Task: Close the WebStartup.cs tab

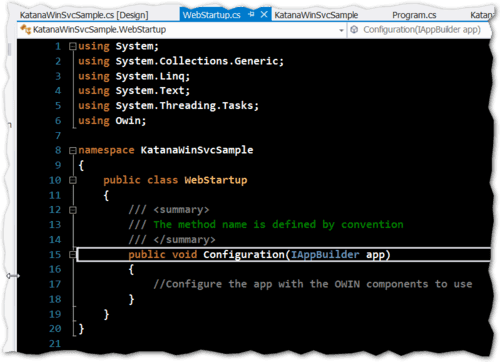Action: pos(264,14)
